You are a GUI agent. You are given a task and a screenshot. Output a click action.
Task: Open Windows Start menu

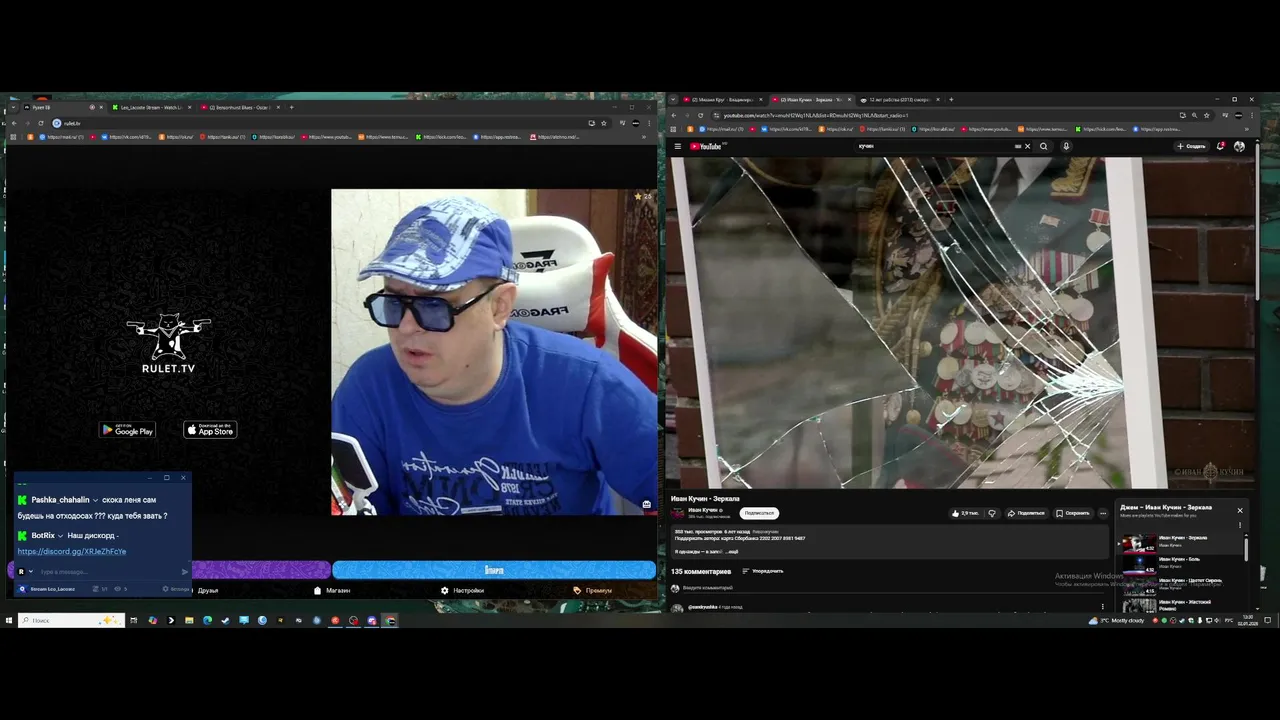tap(8, 620)
